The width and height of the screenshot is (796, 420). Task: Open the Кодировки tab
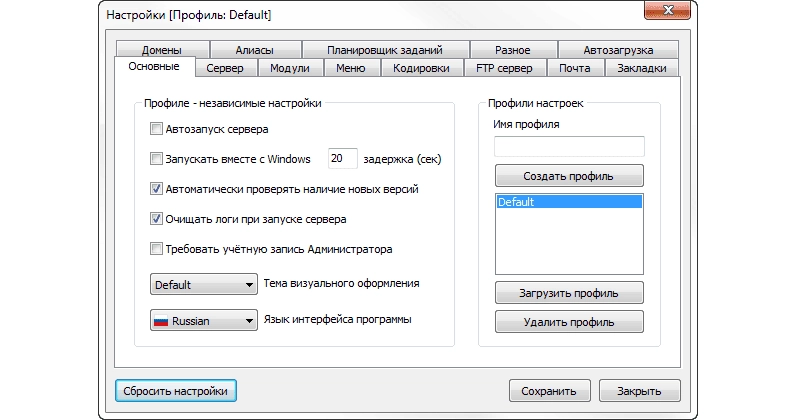coord(421,68)
